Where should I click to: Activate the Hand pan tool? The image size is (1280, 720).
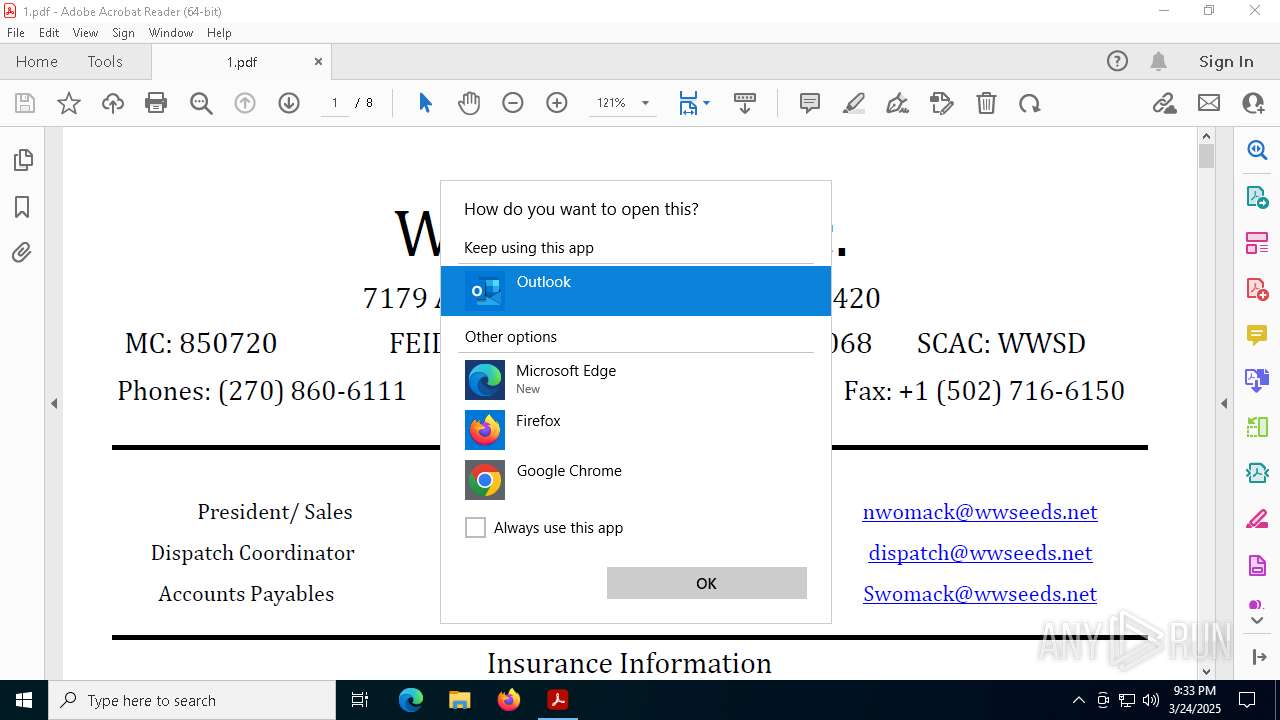pos(469,103)
